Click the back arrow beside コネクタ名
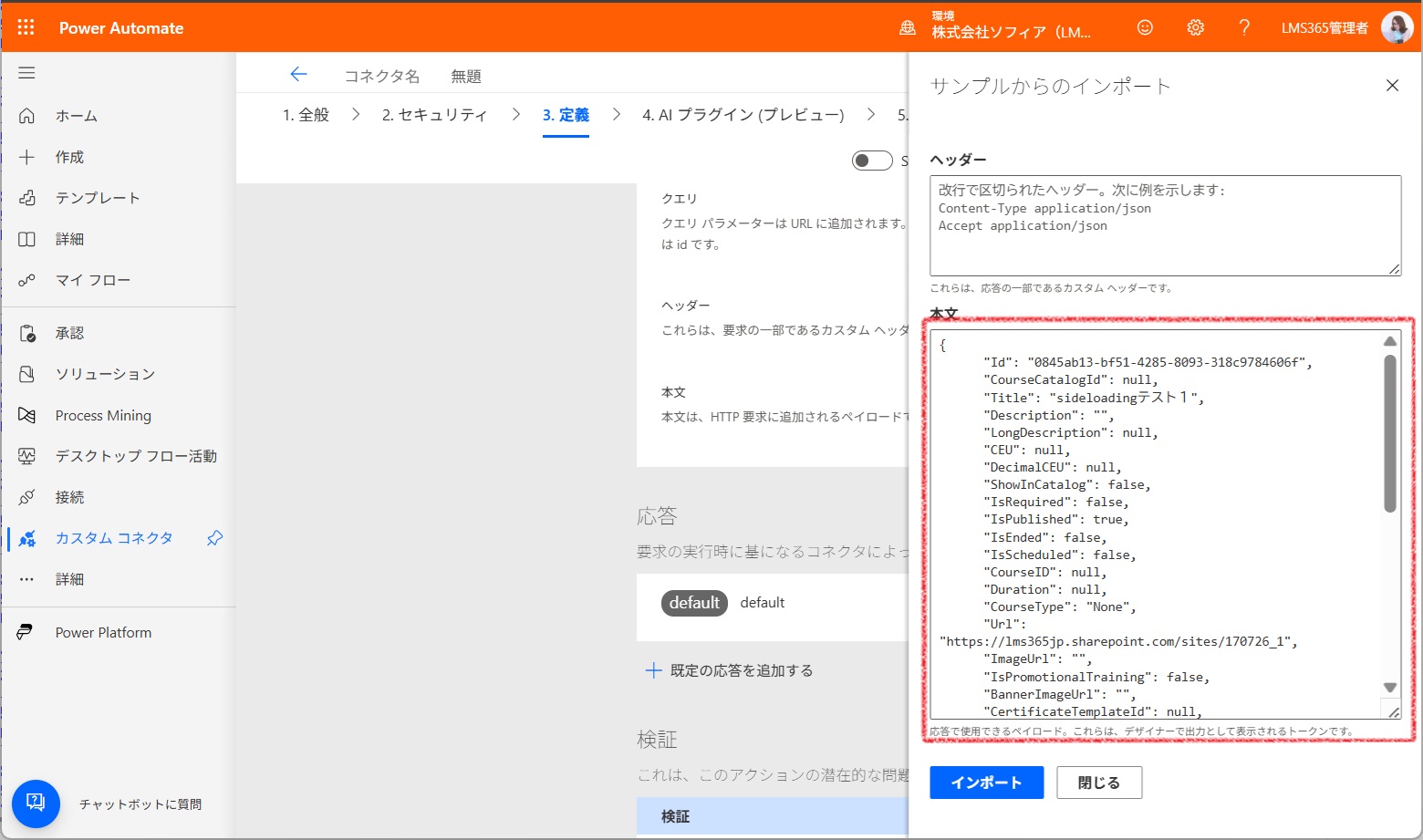 pyautogui.click(x=298, y=75)
